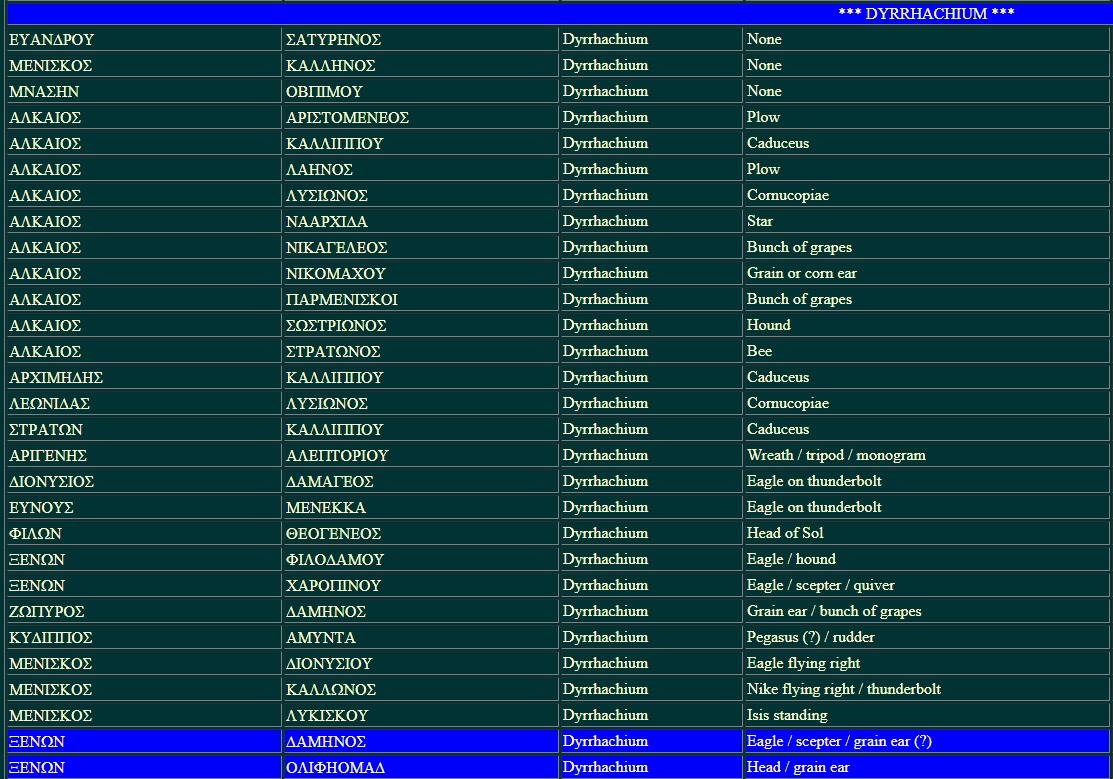Select Pegasus (?) / rudder cell
Screen dimensions: 1113x779
coord(811,637)
